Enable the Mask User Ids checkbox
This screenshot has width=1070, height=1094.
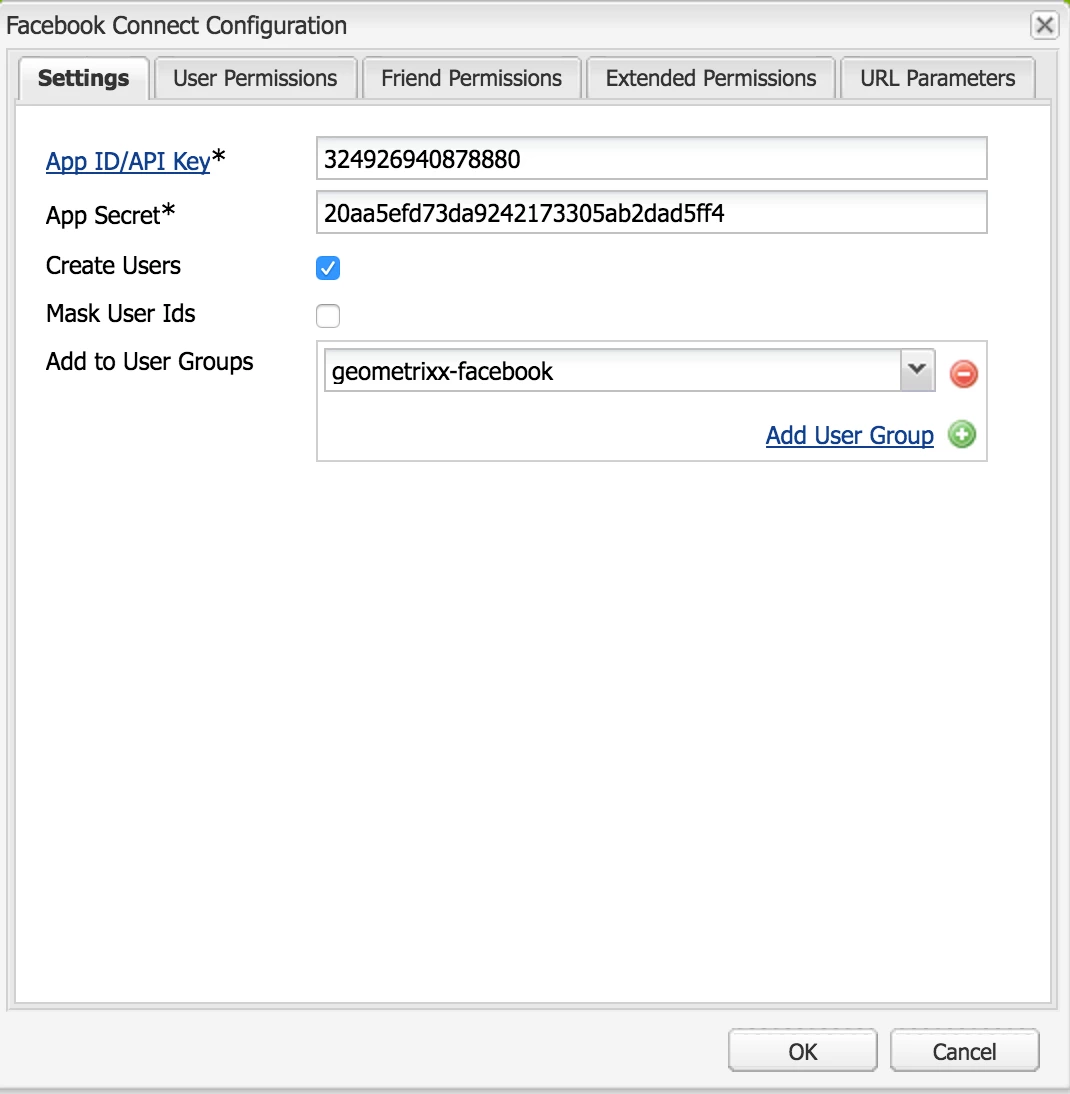(328, 315)
